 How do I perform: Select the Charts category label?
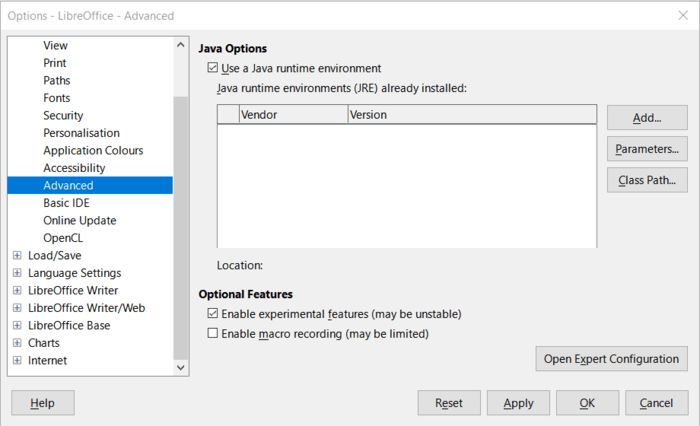click(44, 342)
